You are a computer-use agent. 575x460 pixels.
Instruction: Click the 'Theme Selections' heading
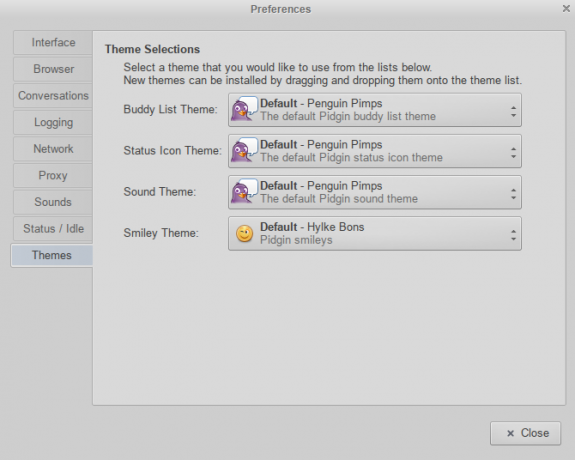click(x=152, y=49)
